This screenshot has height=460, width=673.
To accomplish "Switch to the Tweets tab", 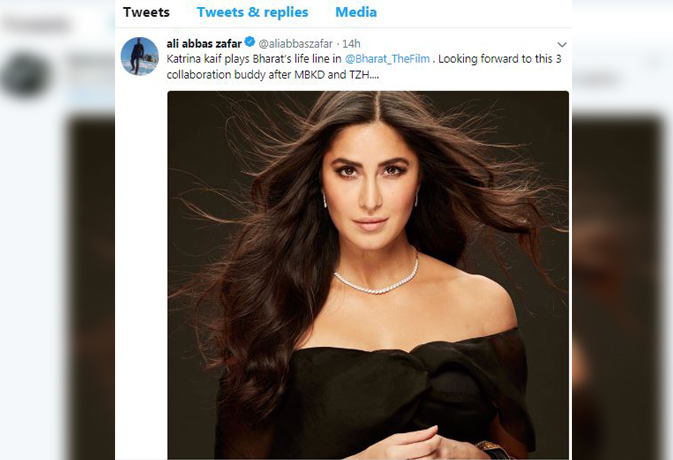I will [x=146, y=12].
